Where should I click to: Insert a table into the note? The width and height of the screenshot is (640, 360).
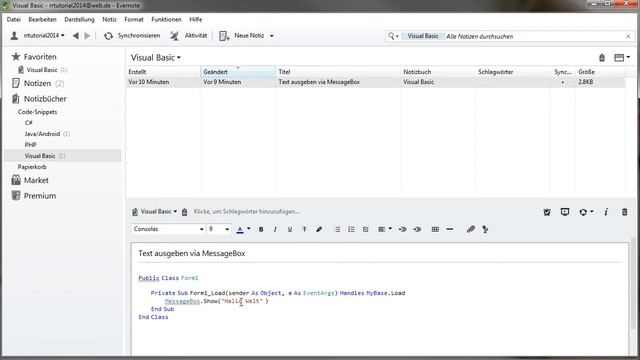(x=435, y=229)
